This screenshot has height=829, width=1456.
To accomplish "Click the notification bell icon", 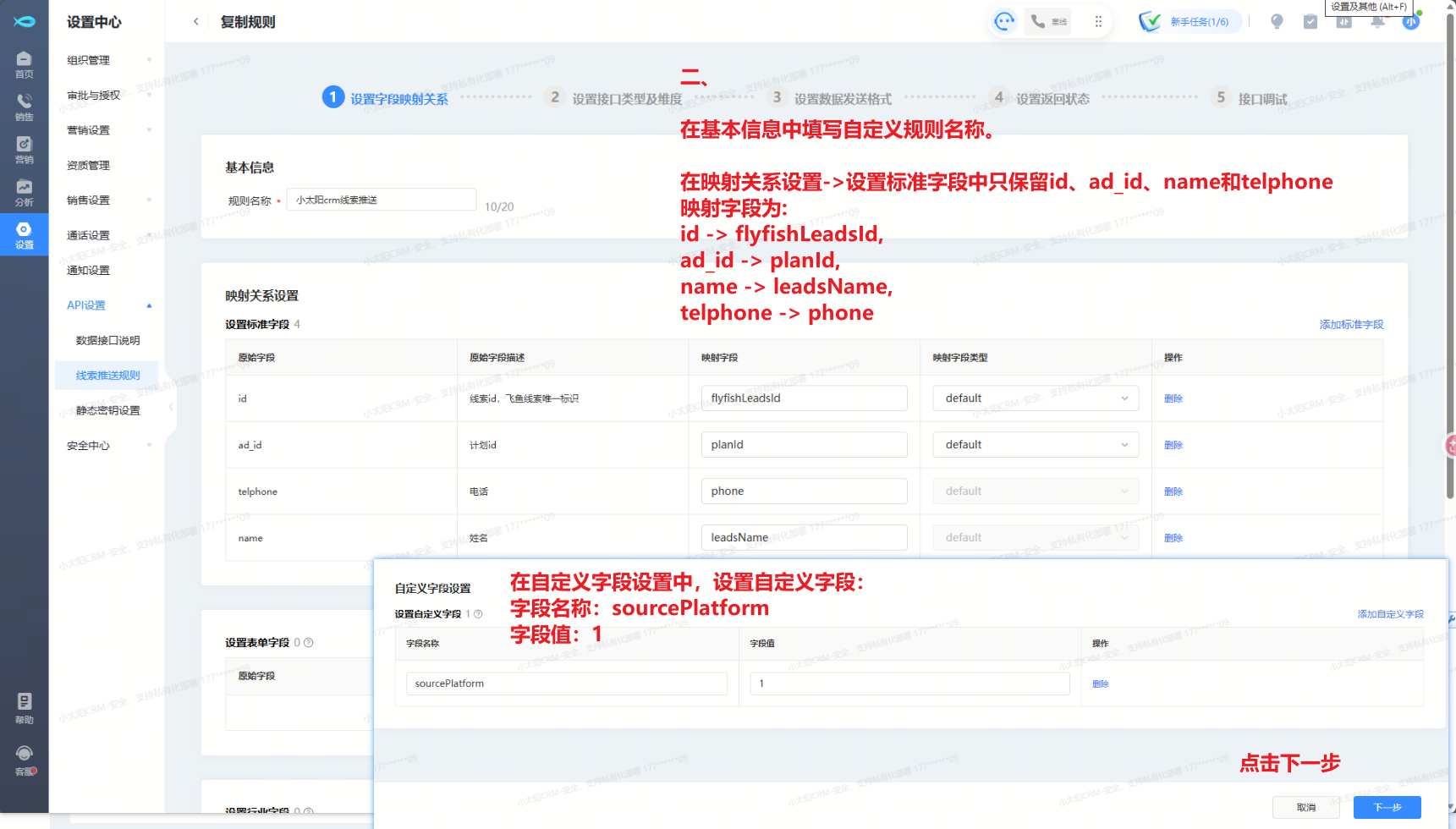I will point(1377,23).
